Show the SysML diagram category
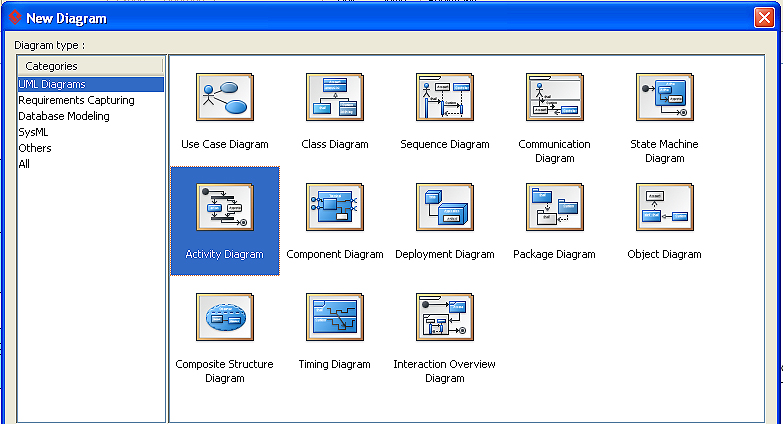 click(33, 132)
